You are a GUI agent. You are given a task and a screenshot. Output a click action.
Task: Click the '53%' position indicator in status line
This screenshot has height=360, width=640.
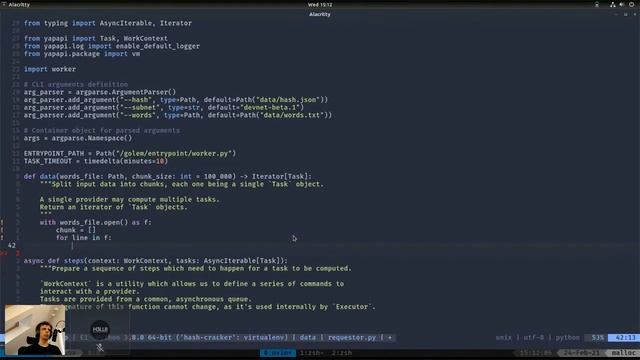[597, 338]
